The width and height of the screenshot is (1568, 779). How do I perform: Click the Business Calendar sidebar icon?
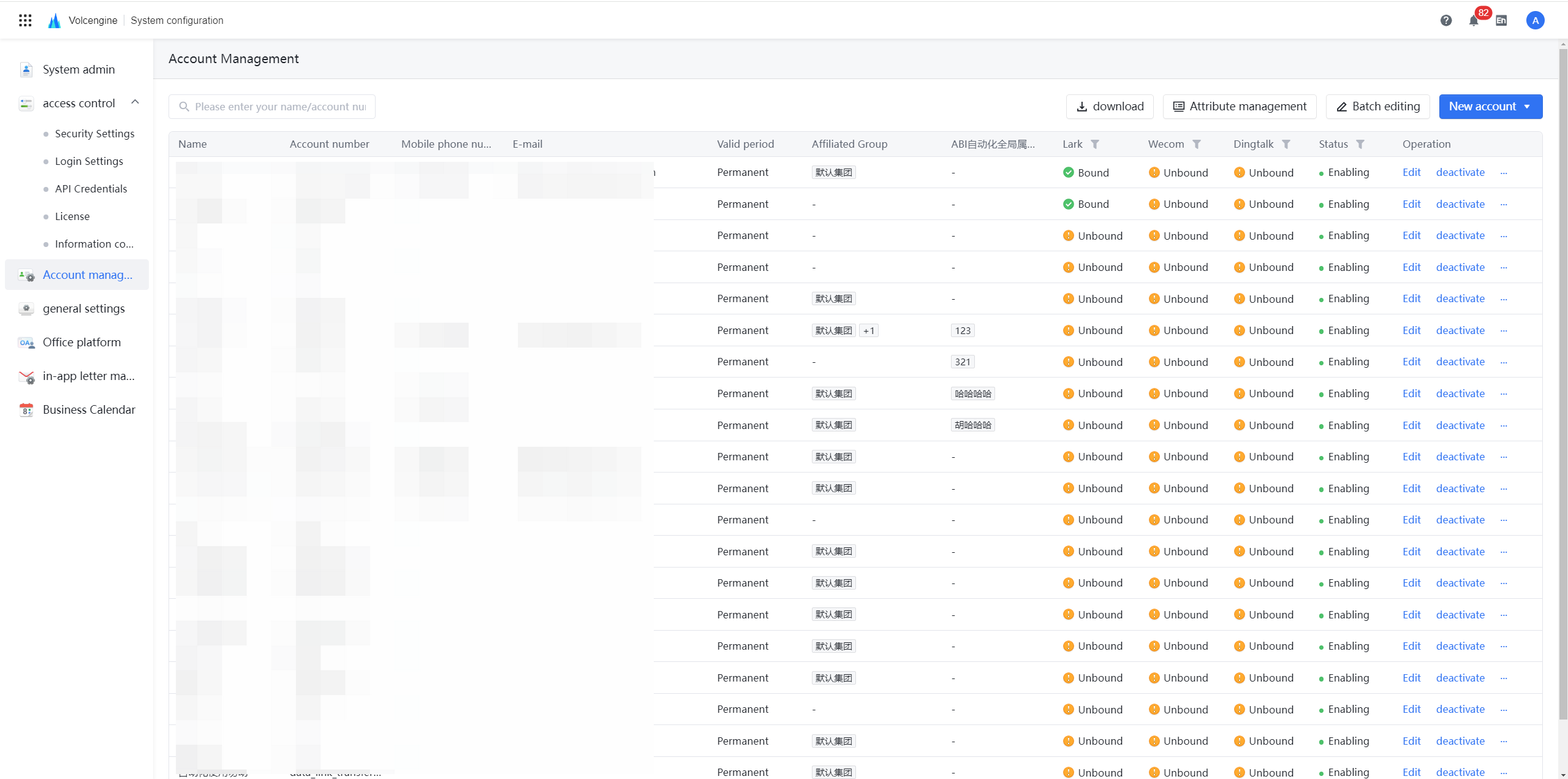coord(26,410)
